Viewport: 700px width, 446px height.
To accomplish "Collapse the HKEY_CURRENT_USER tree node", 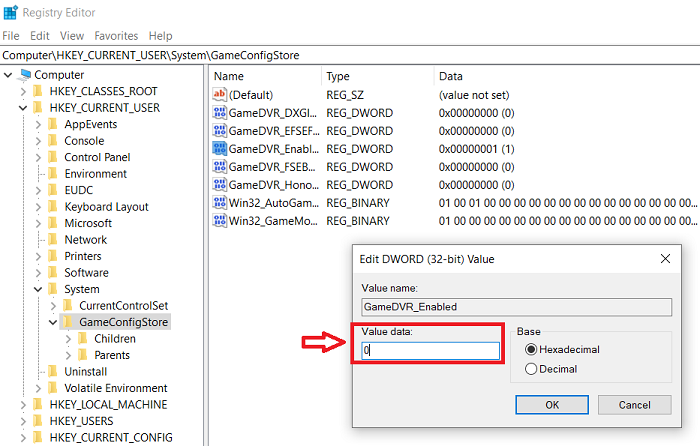I will (x=23, y=108).
